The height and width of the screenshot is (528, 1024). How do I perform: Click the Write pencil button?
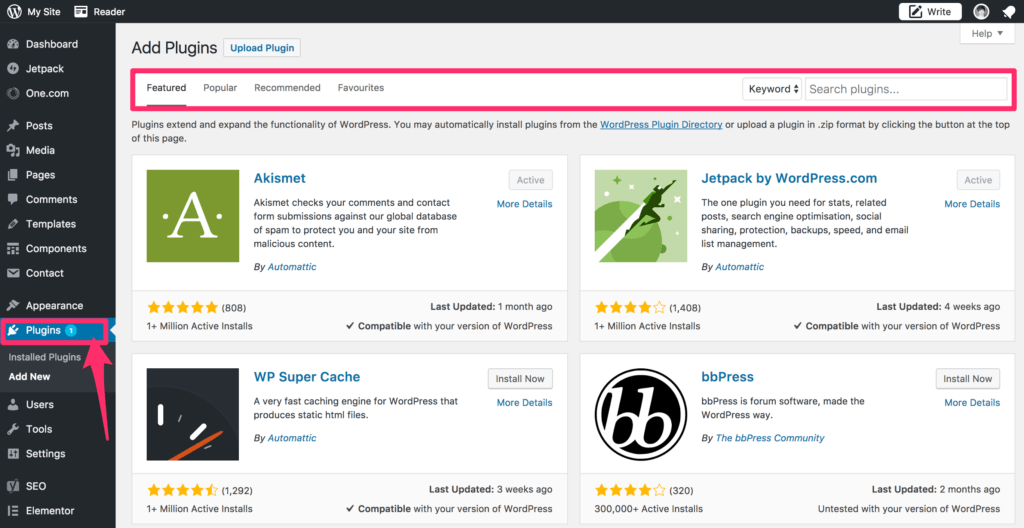(x=930, y=11)
